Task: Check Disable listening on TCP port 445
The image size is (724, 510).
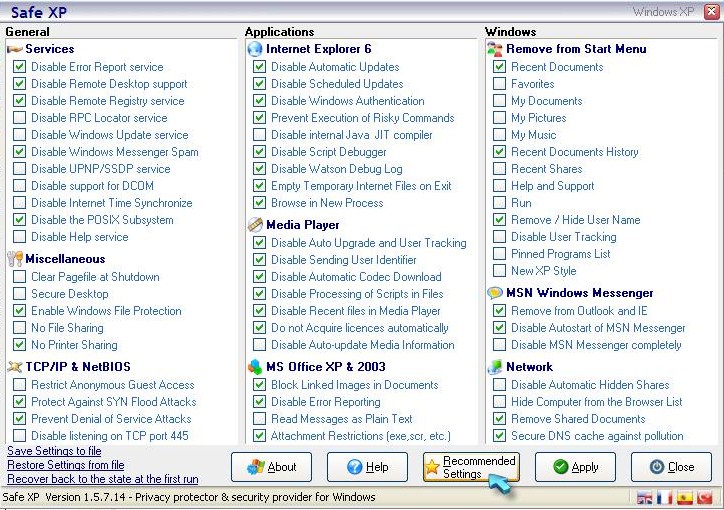Action: tap(19, 435)
